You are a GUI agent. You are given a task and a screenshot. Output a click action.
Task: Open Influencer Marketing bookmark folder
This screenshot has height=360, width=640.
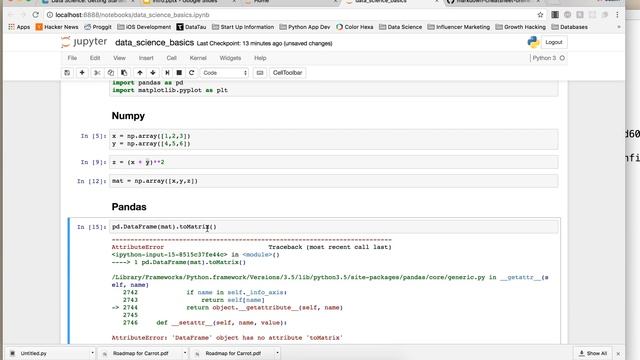(x=458, y=27)
